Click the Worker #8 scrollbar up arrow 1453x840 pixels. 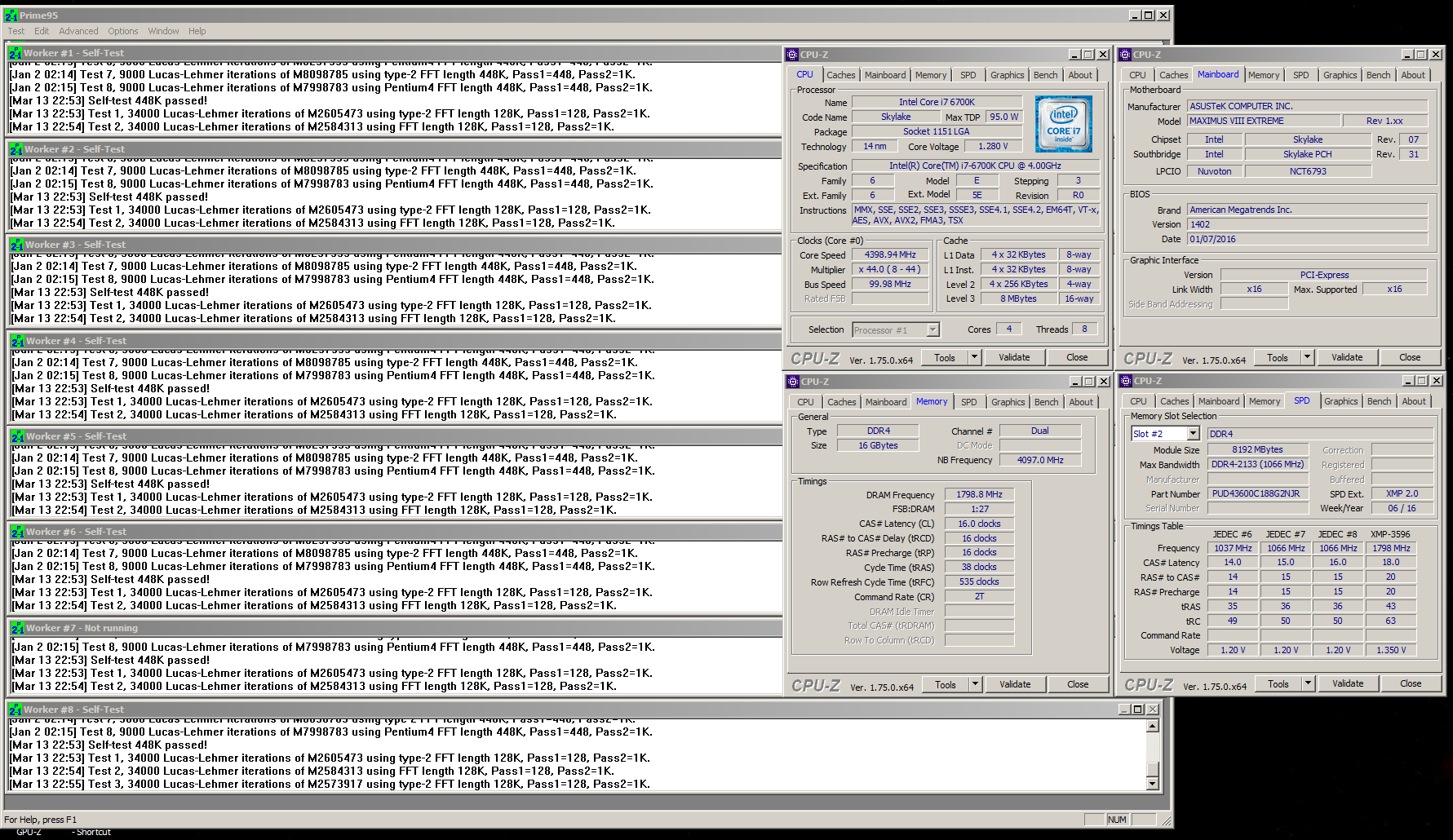(1153, 726)
